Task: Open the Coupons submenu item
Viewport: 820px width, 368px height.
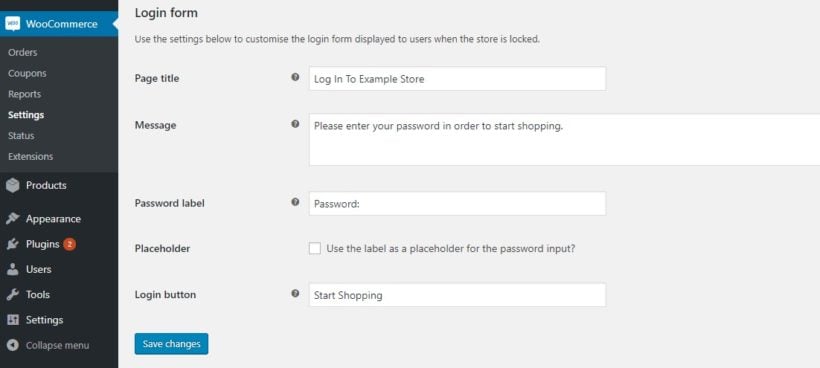Action: point(27,73)
